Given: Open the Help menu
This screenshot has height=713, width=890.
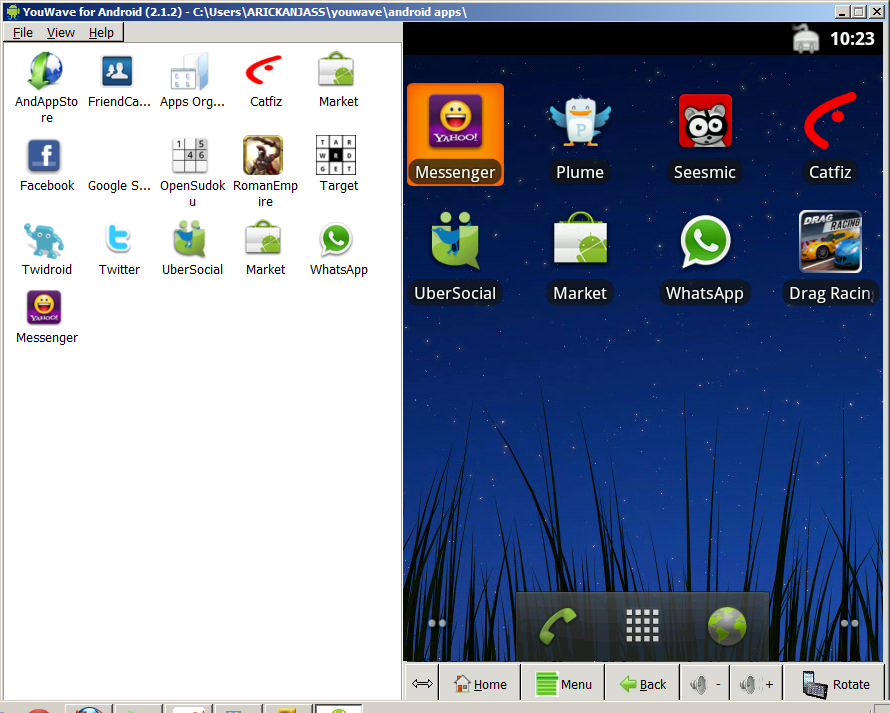Looking at the screenshot, I should [x=101, y=32].
